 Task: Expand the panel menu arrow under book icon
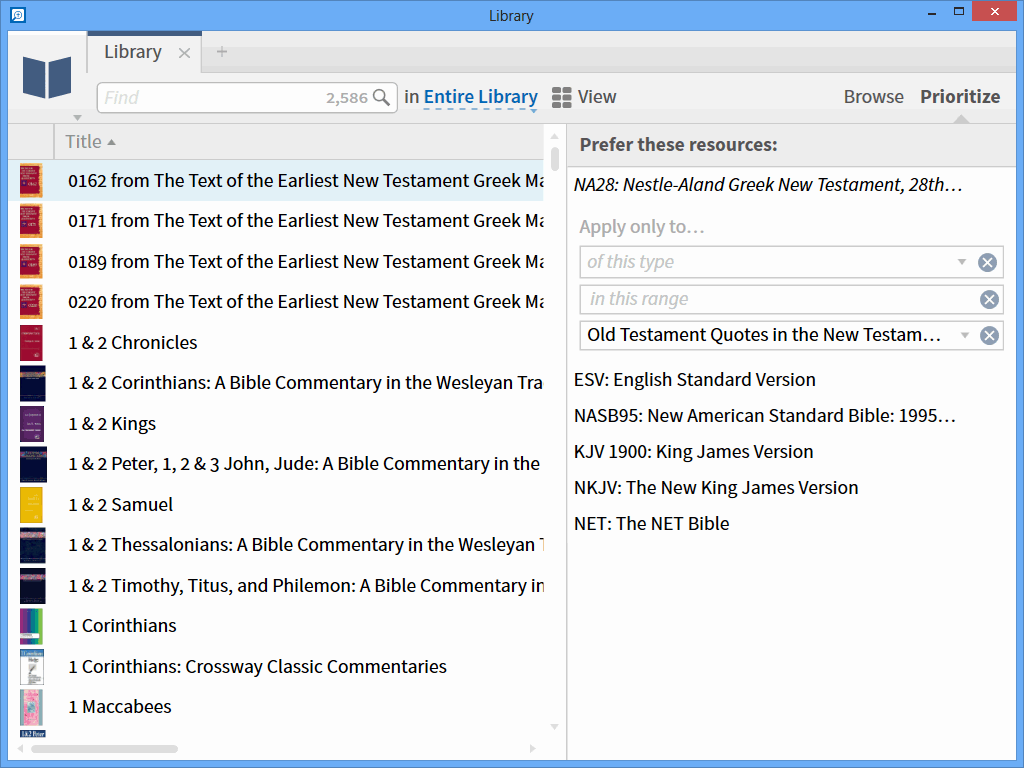point(78,118)
